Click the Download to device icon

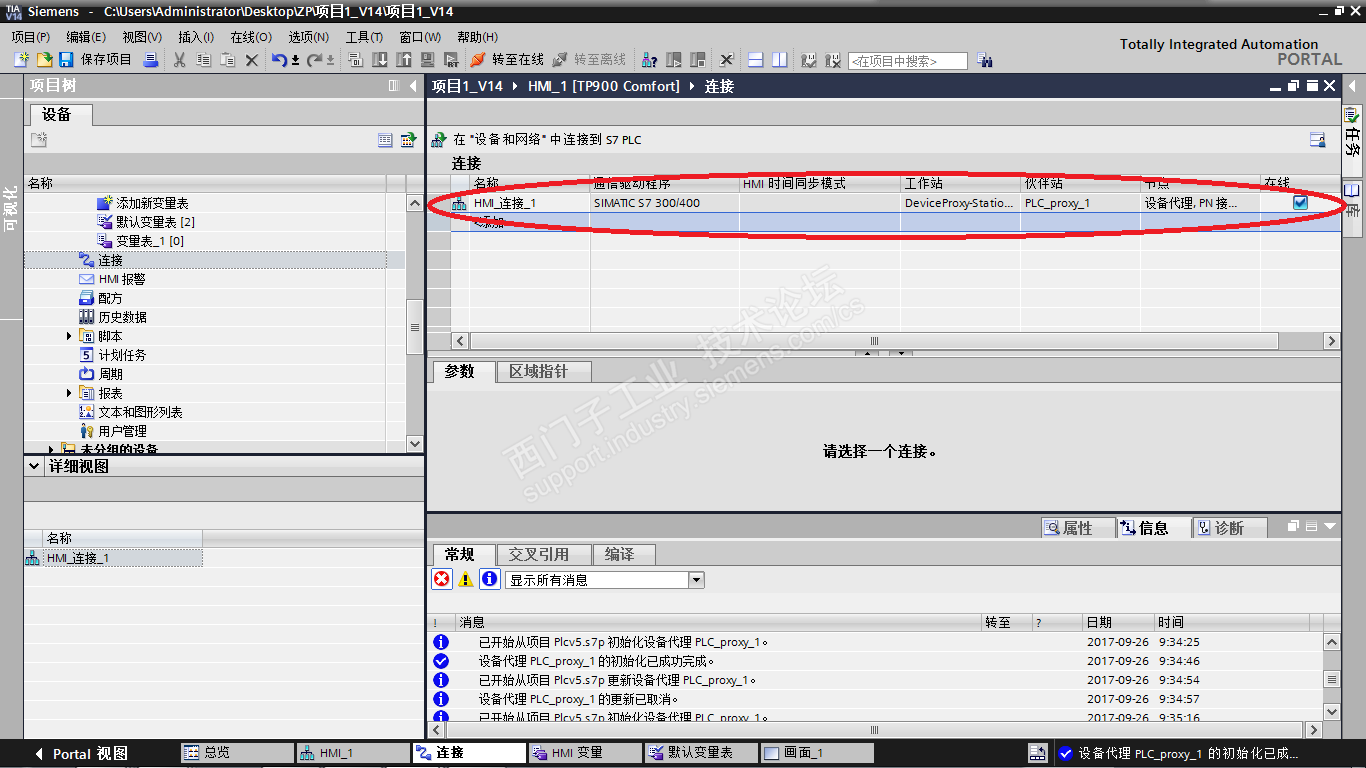coord(380,60)
